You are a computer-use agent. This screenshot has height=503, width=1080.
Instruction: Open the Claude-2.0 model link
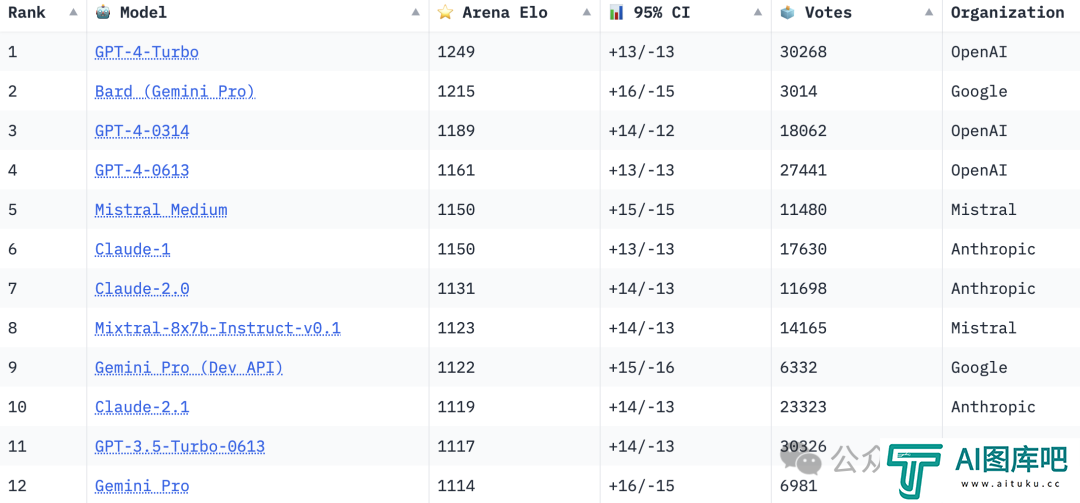tap(142, 289)
